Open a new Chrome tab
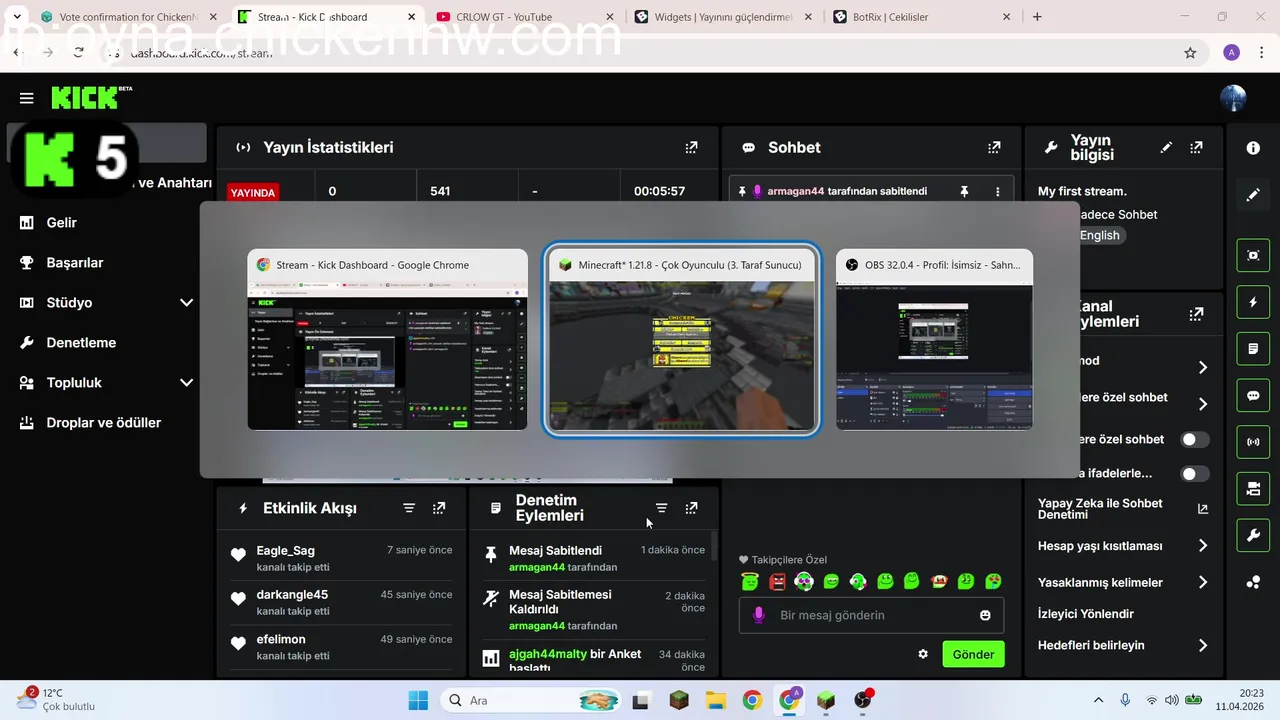This screenshot has height=720, width=1280. tap(1037, 17)
